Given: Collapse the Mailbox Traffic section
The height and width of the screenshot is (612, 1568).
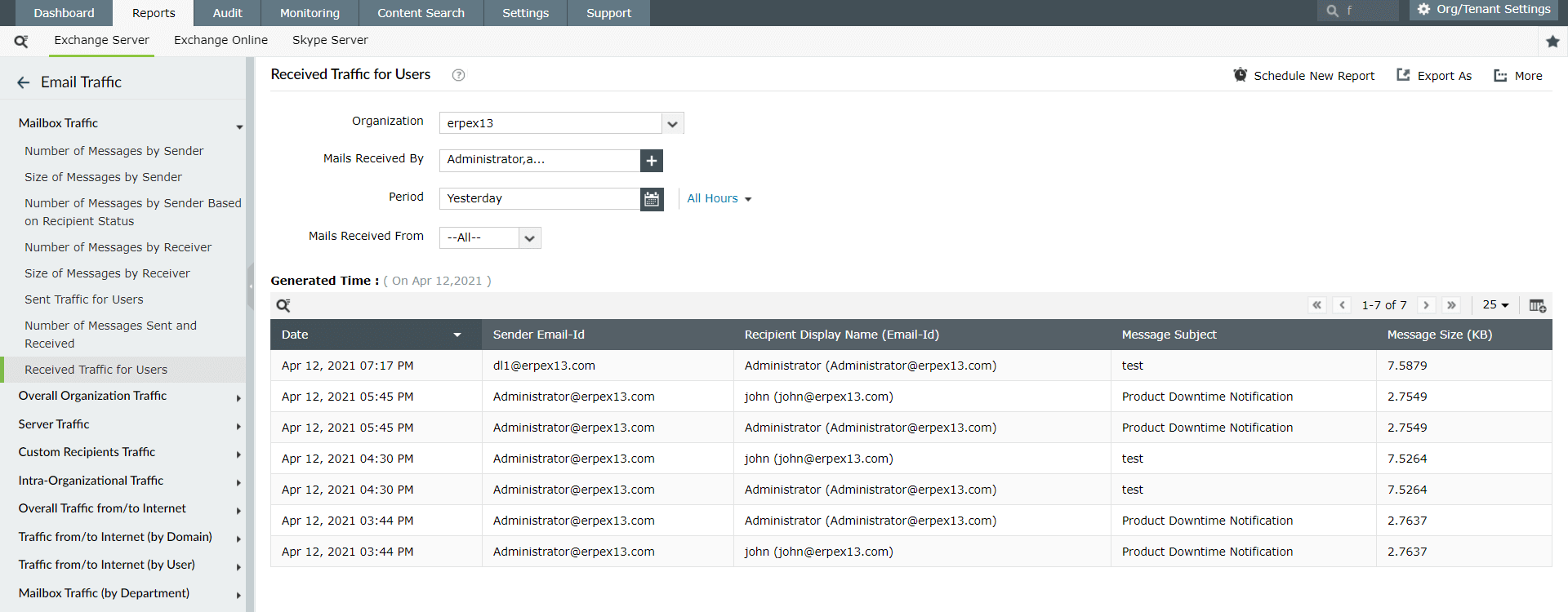Looking at the screenshot, I should click(x=239, y=126).
